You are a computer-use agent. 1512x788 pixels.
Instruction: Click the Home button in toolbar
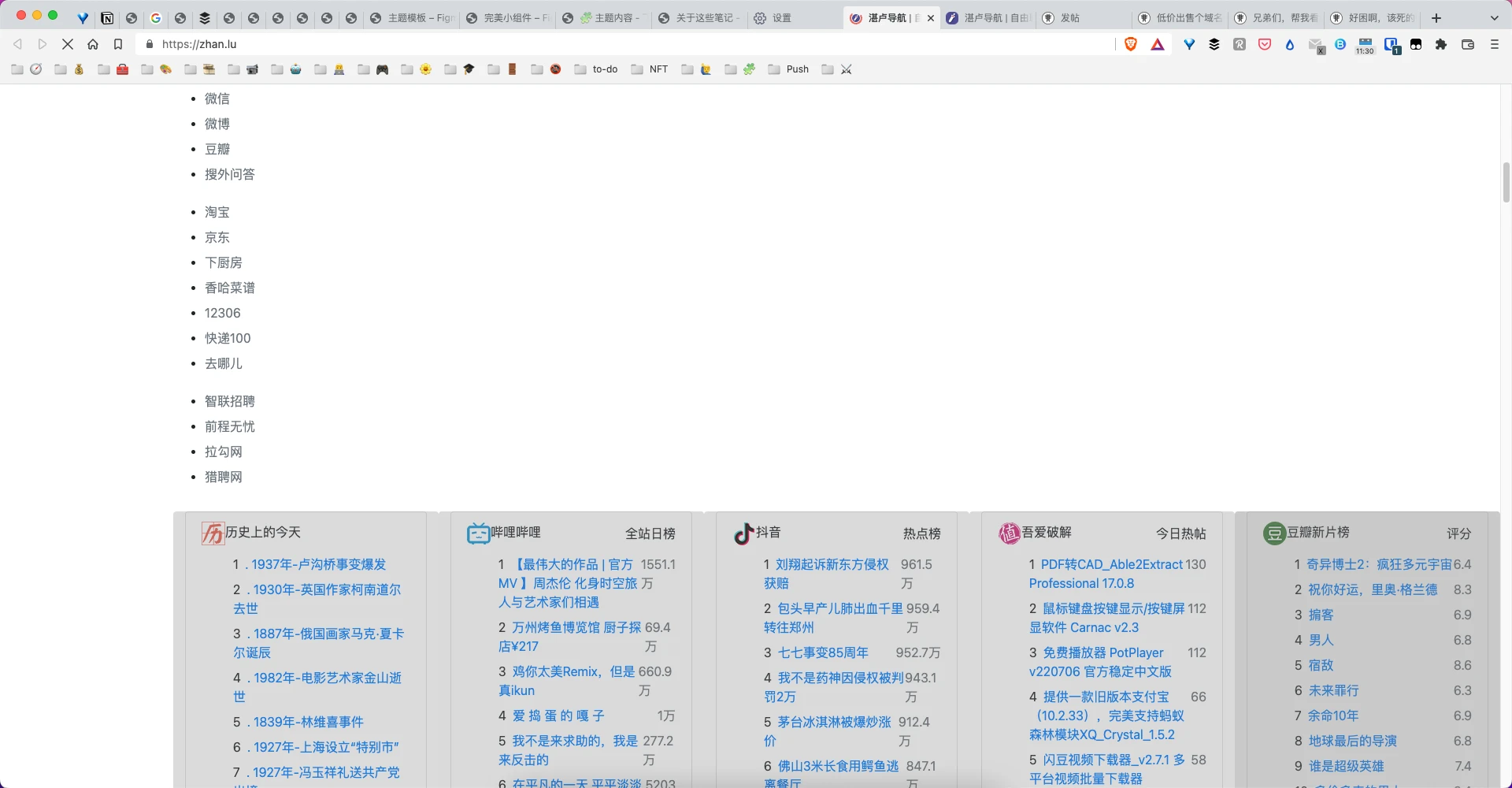click(93, 45)
